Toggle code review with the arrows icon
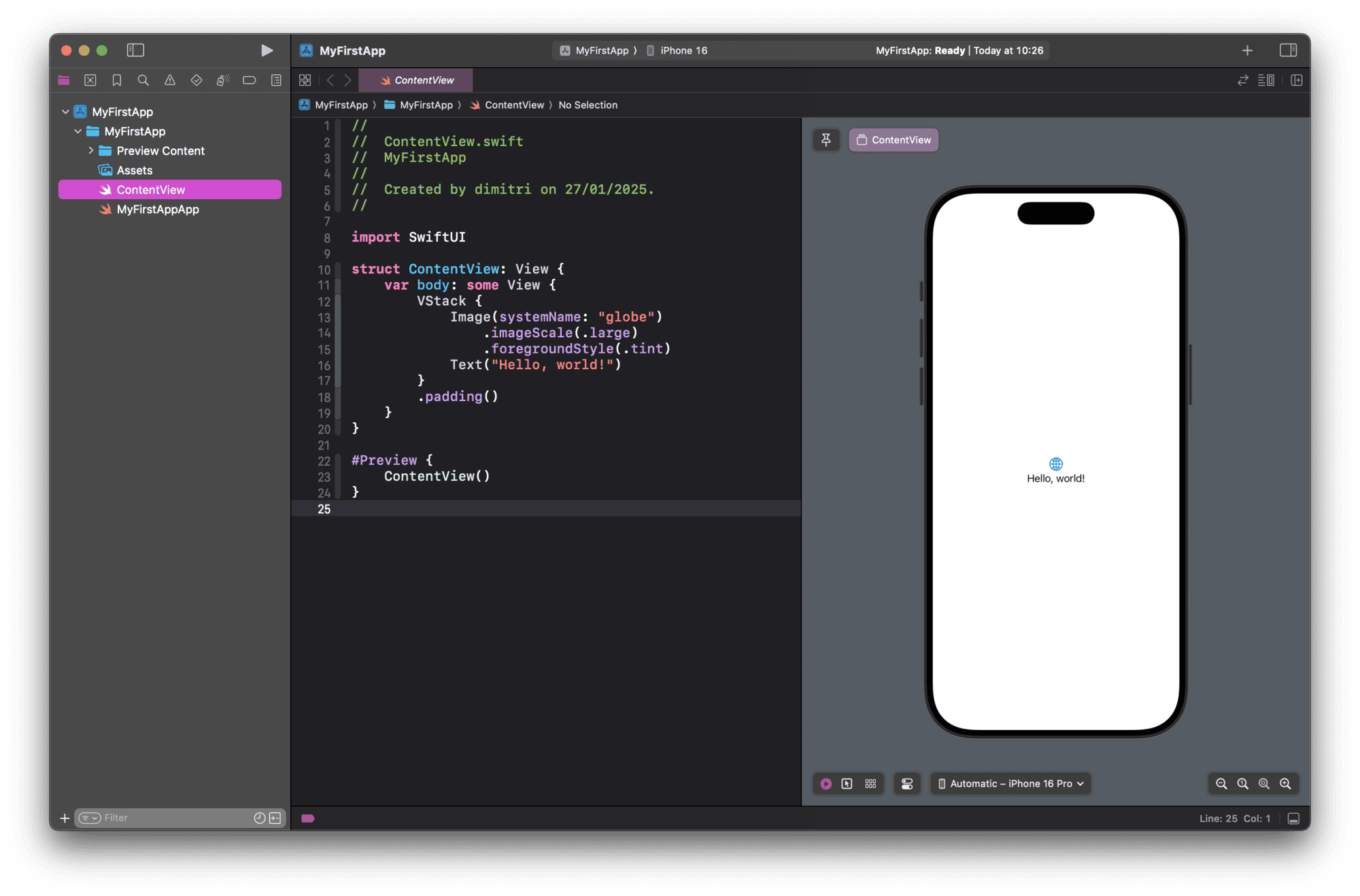The height and width of the screenshot is (896, 1360). (1243, 80)
